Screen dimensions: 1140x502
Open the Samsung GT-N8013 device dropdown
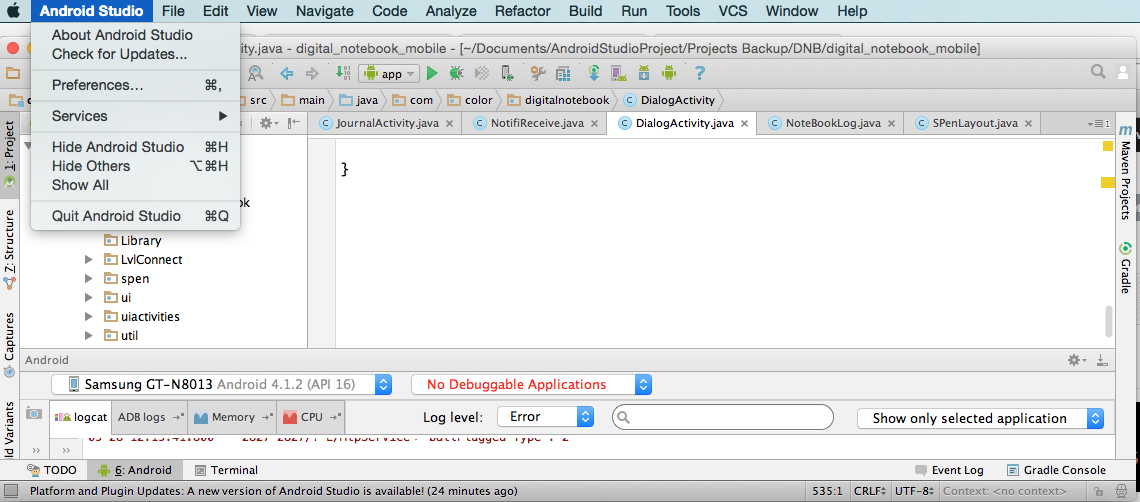pyautogui.click(x=222, y=384)
